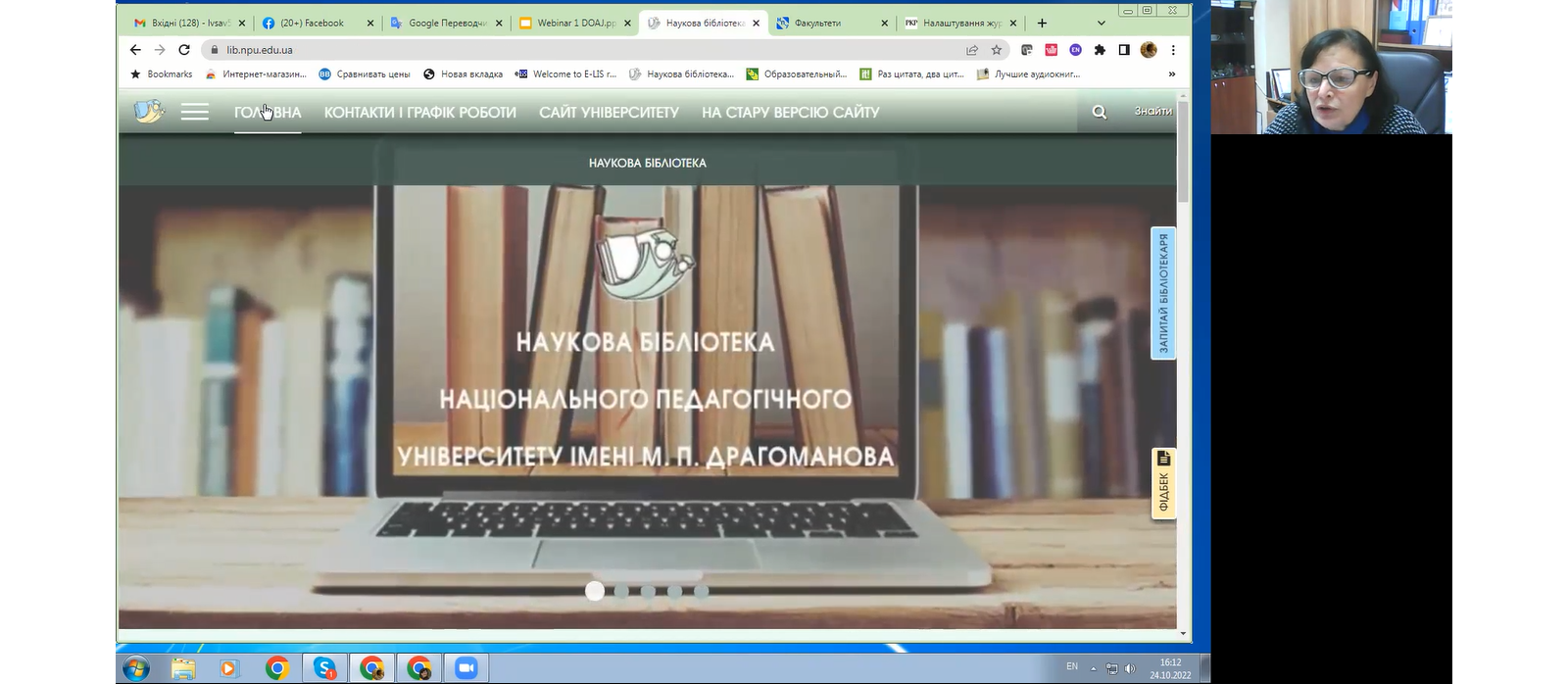Open the КОНТАКТИ І ГРАФІК РОБОТИ menu item

[419, 113]
